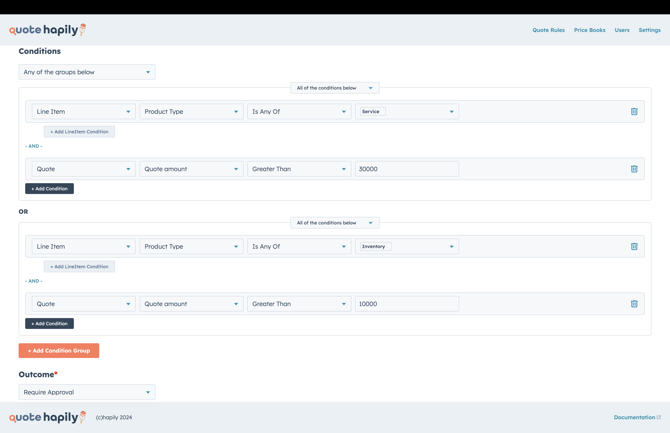The image size is (670, 433).
Task: Open the Outcome 'Require Approval' dropdown
Action: (87, 392)
